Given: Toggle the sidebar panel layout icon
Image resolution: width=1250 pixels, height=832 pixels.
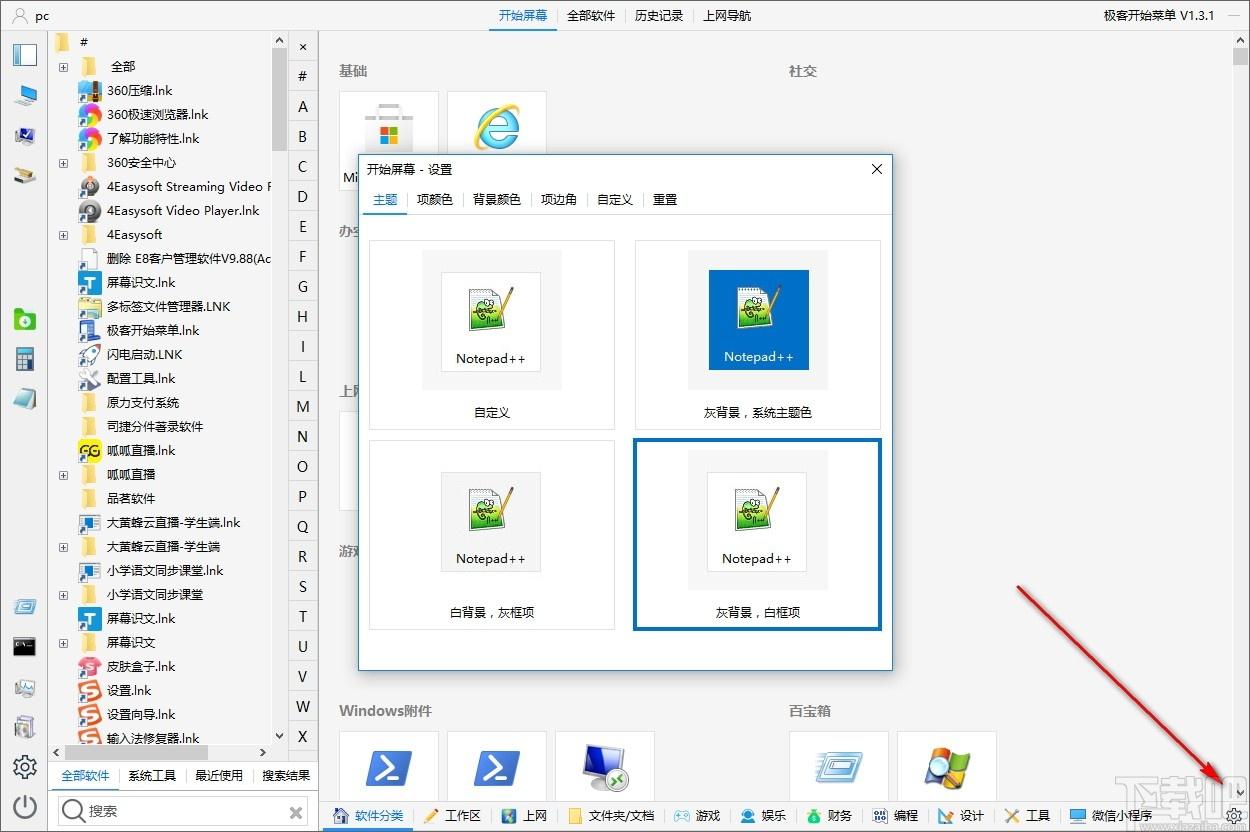Looking at the screenshot, I should click(x=24, y=54).
